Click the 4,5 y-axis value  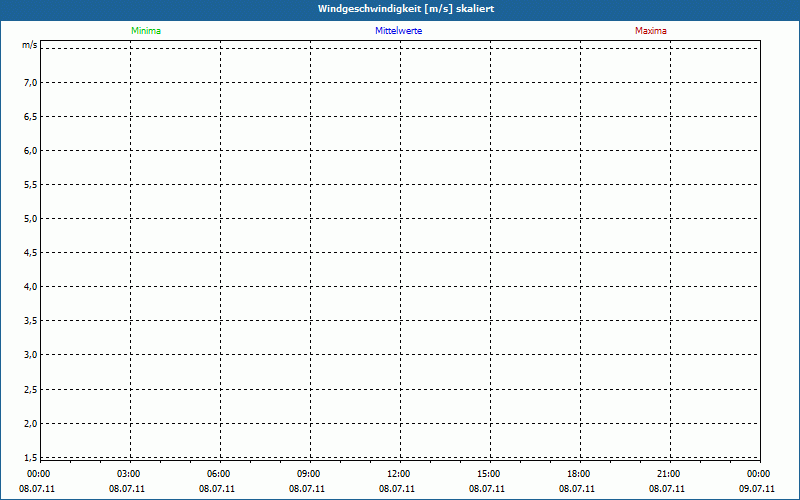click(31, 253)
